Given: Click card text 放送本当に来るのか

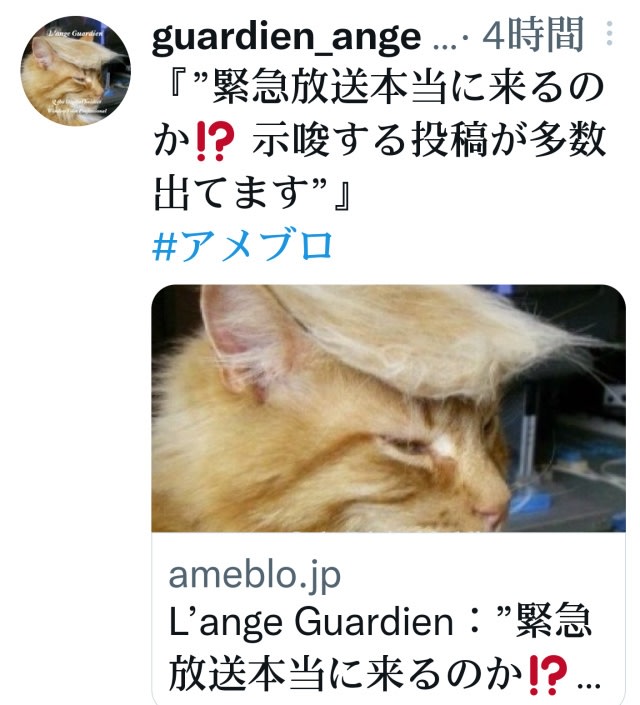Looking at the screenshot, I should 346,675.
